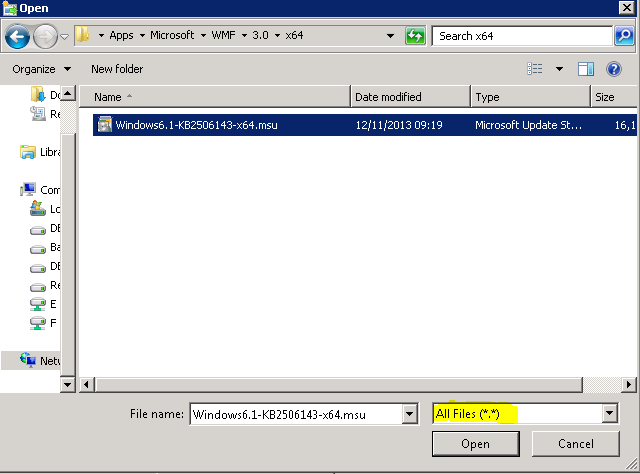Sort by the Name column header

[x=215, y=97]
